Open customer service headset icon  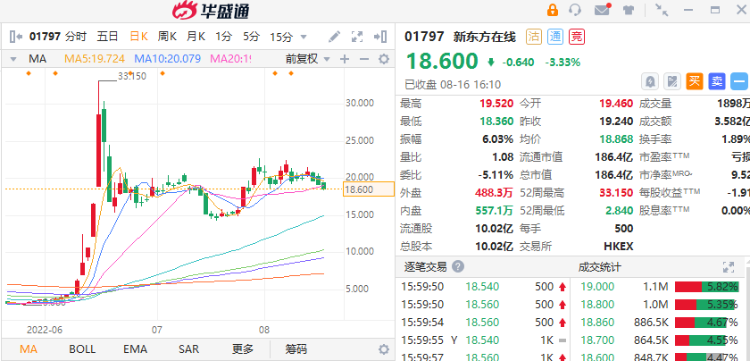575,10
